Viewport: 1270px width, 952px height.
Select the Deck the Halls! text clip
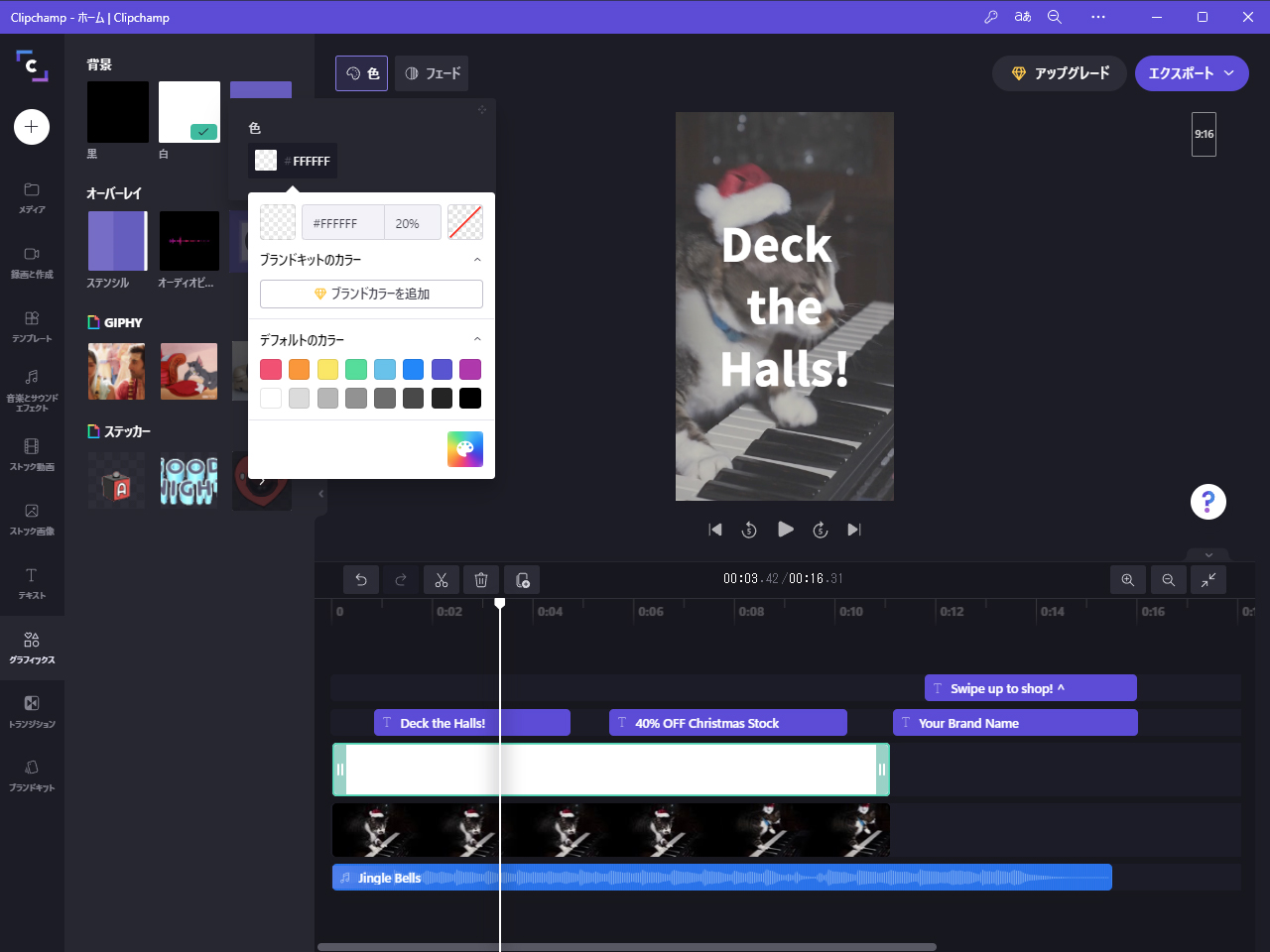pos(472,723)
